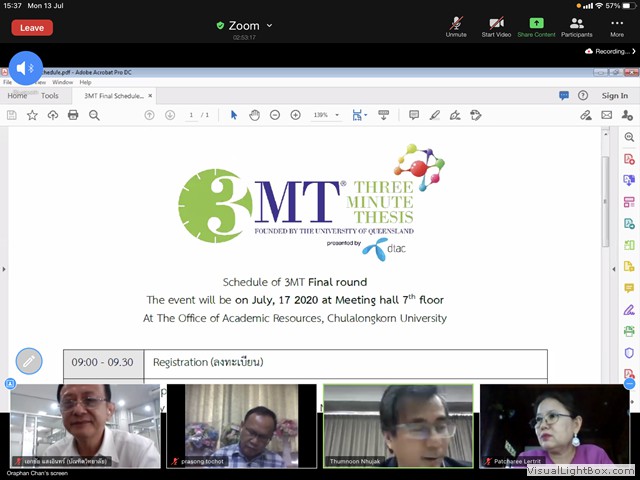This screenshot has height=480, width=640.
Task: Click the share with others person icon
Action: tap(627, 115)
